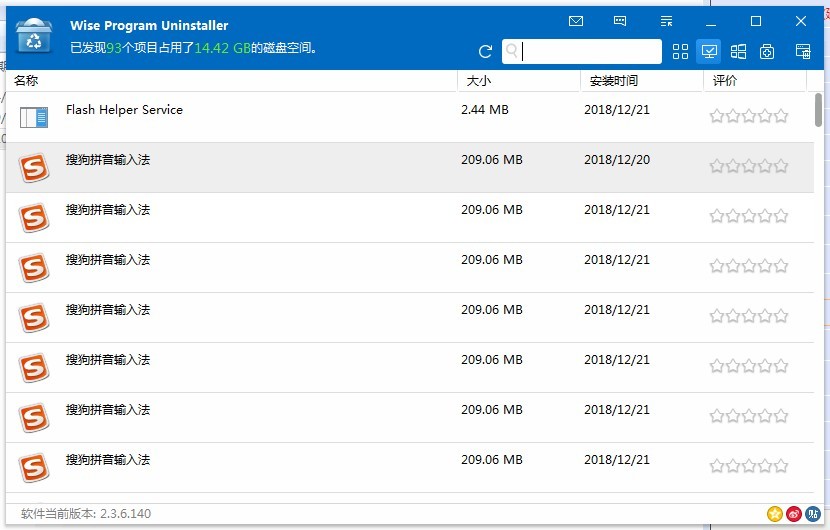Click the 软件当前版本: 2.3.6.140 text
Image resolution: width=830 pixels, height=530 pixels.
point(86,514)
